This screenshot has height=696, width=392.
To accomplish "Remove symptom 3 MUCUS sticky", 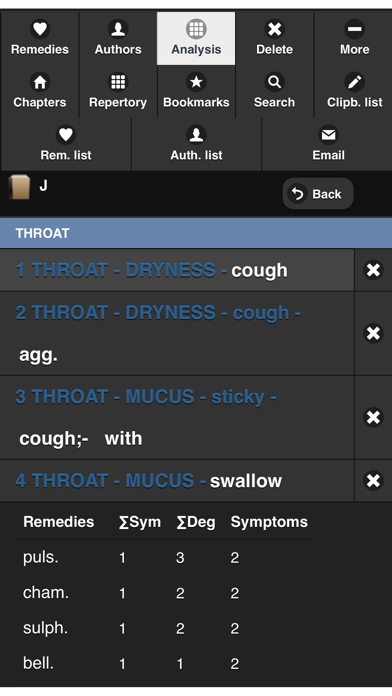I will [x=373, y=417].
